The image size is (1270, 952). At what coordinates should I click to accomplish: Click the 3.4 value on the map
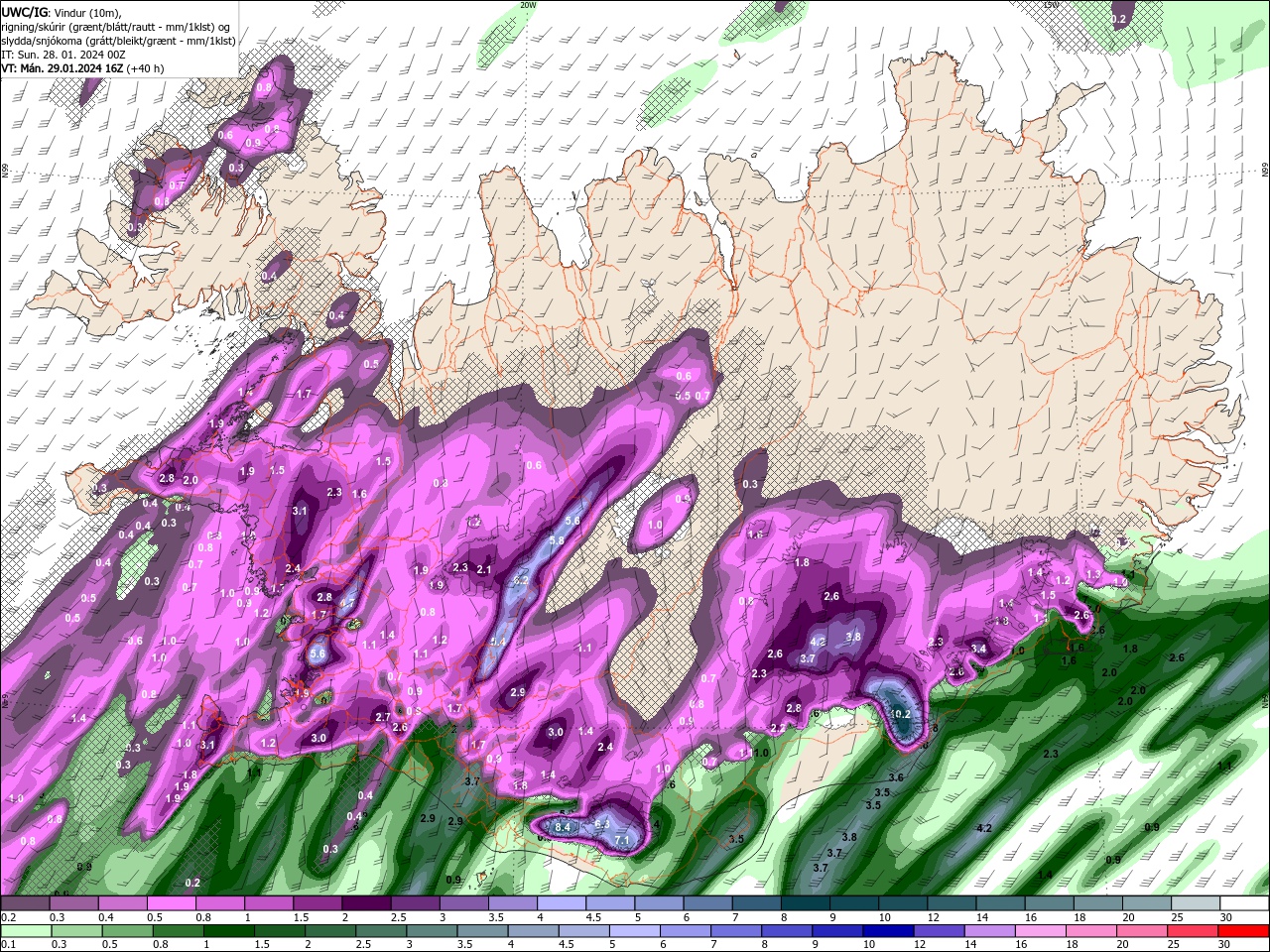pos(979,649)
